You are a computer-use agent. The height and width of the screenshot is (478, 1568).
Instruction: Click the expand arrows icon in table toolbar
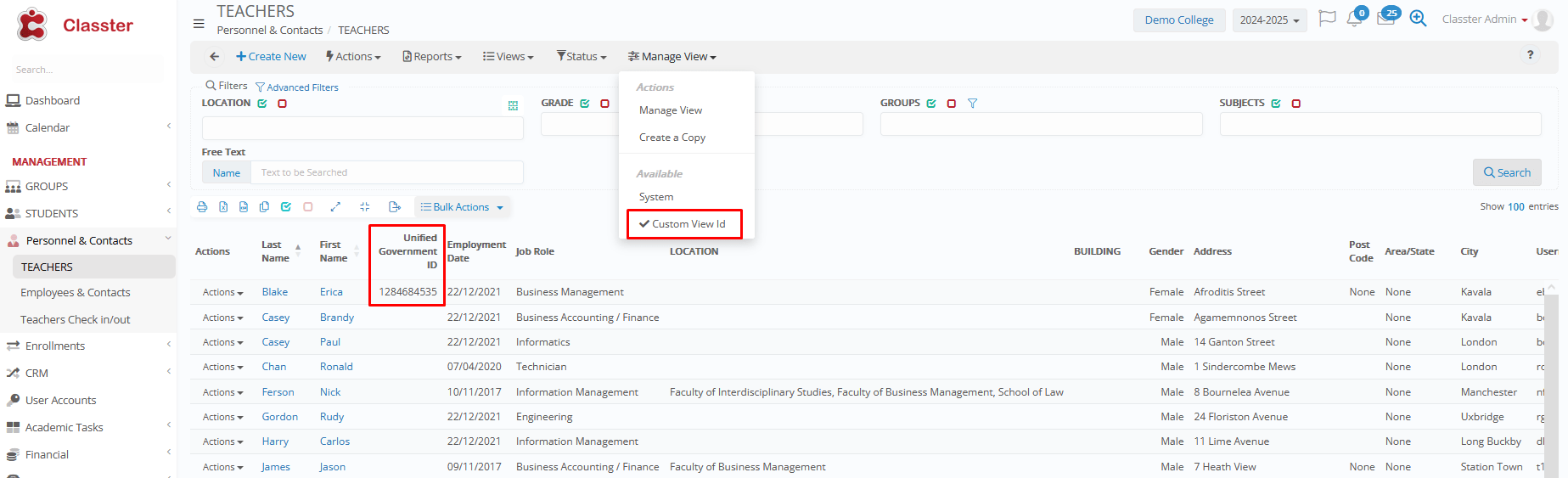point(335,207)
